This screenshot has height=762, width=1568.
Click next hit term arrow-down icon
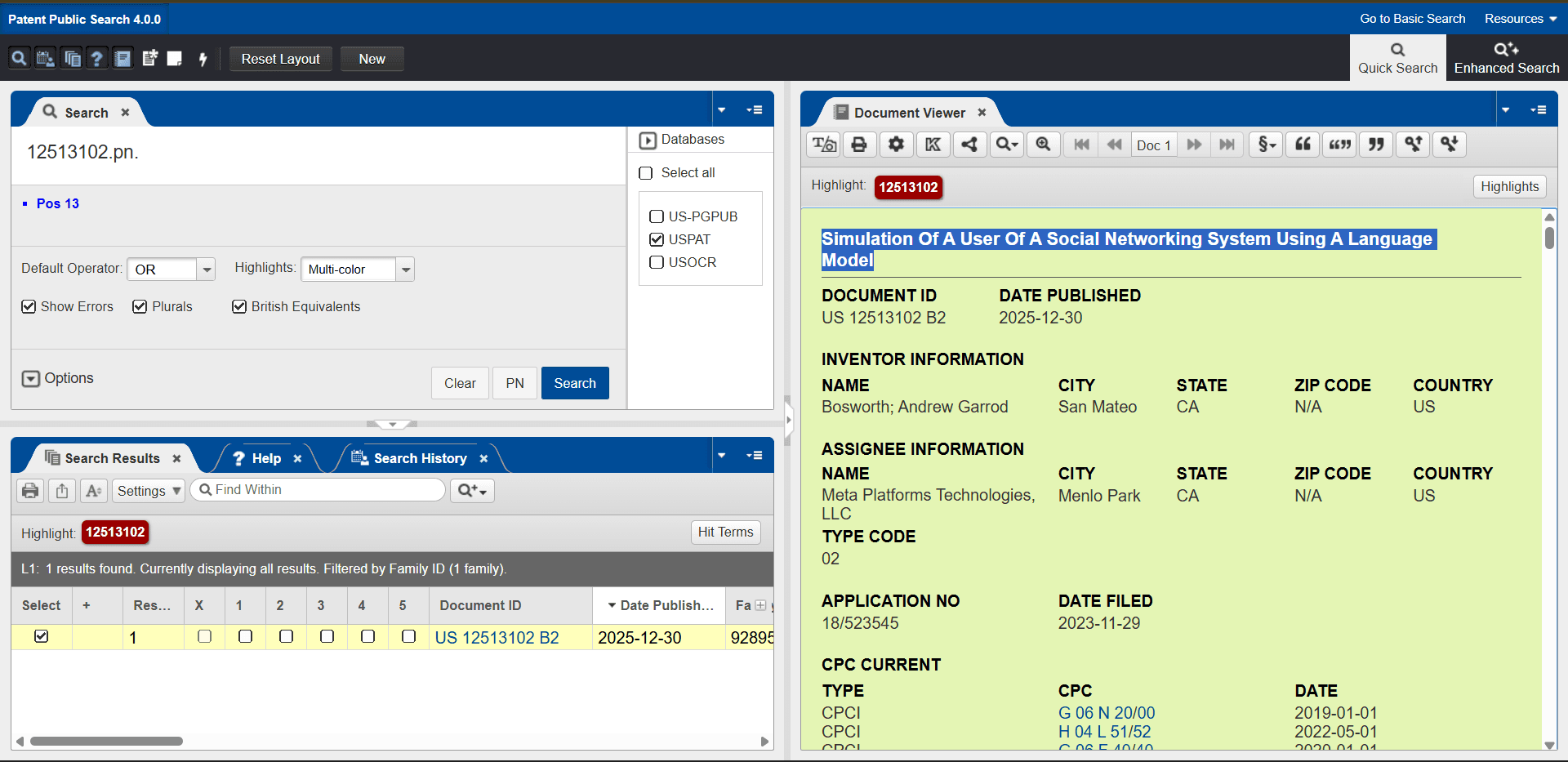(x=1450, y=145)
